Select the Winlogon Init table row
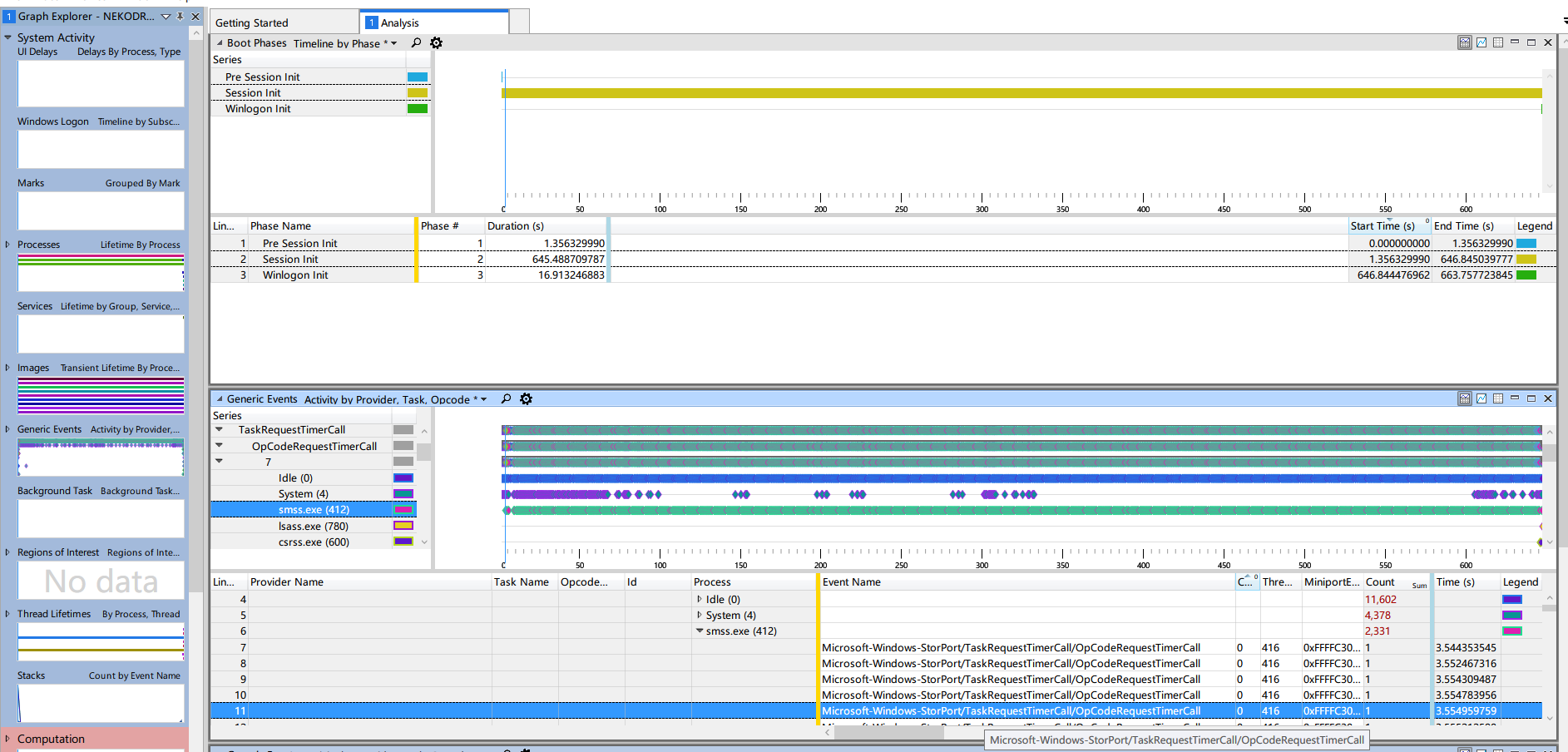Viewport: 1568px width, 752px height. click(x=882, y=275)
